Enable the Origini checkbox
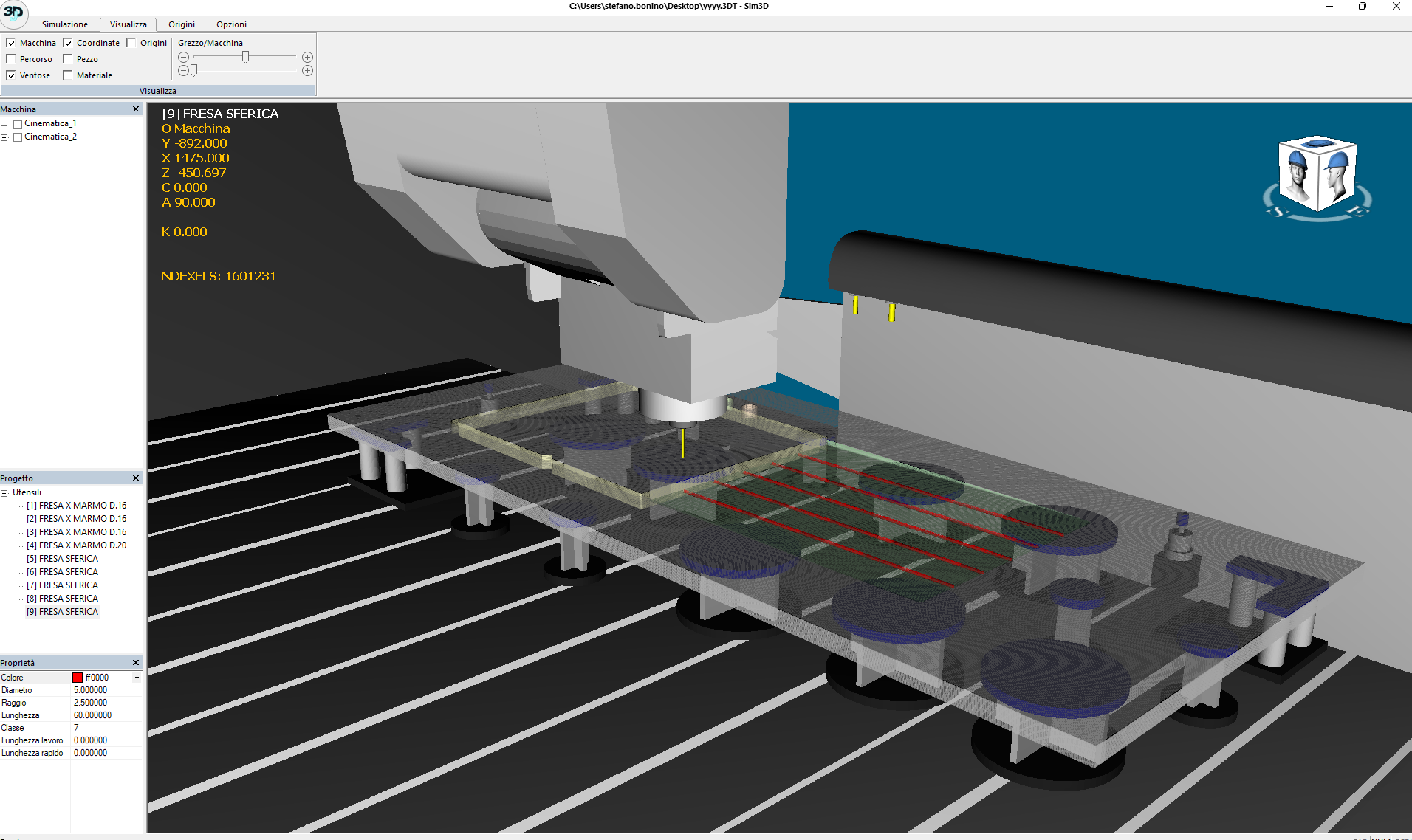Screen dimensions: 1412x840 click(x=131, y=43)
